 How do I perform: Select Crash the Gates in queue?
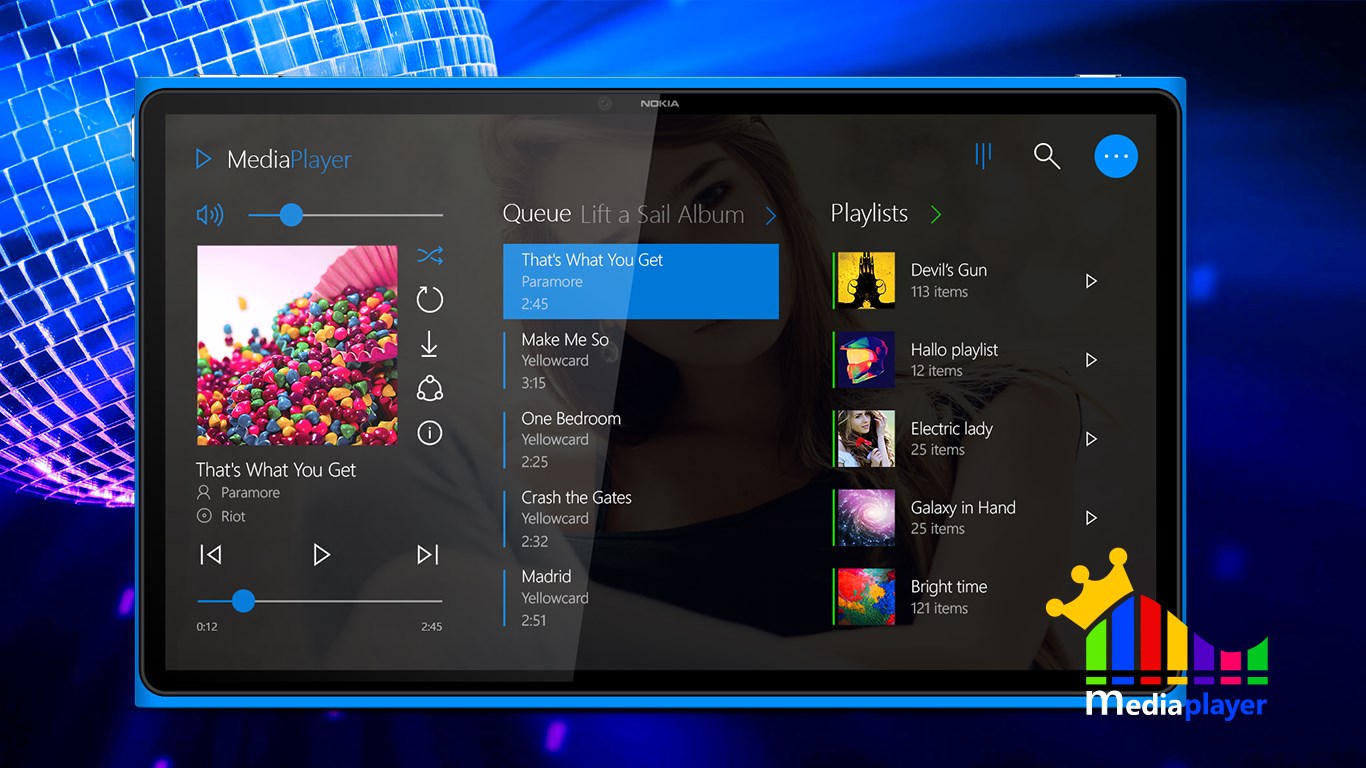click(x=641, y=518)
